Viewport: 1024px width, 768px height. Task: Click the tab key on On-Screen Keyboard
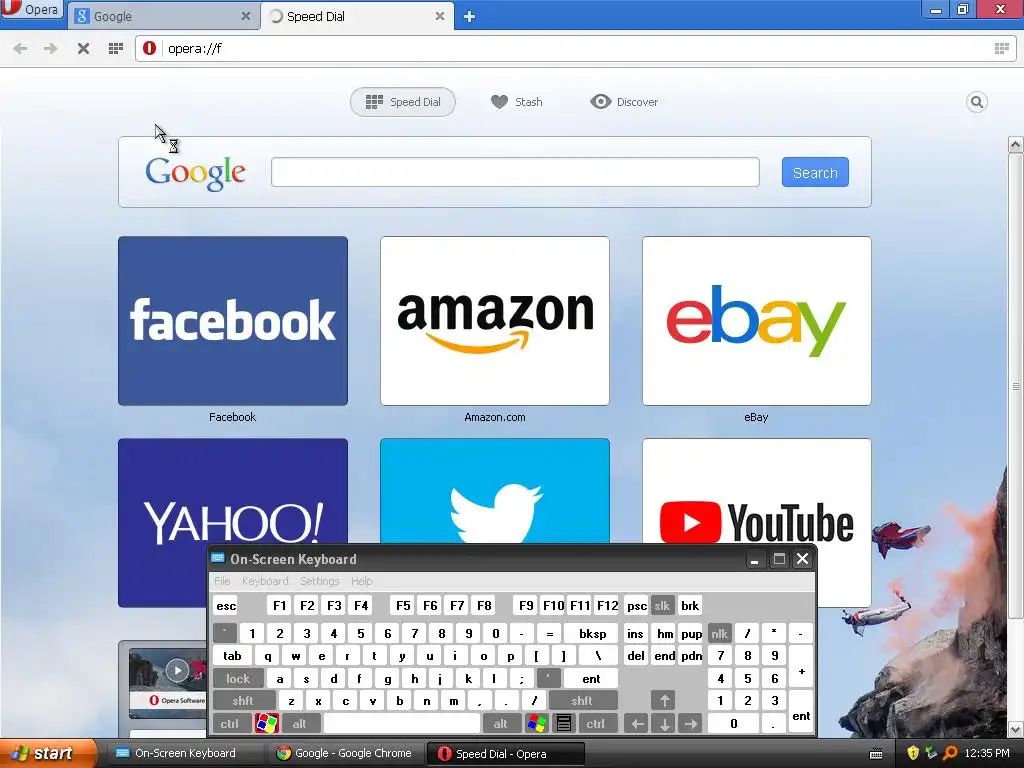232,656
